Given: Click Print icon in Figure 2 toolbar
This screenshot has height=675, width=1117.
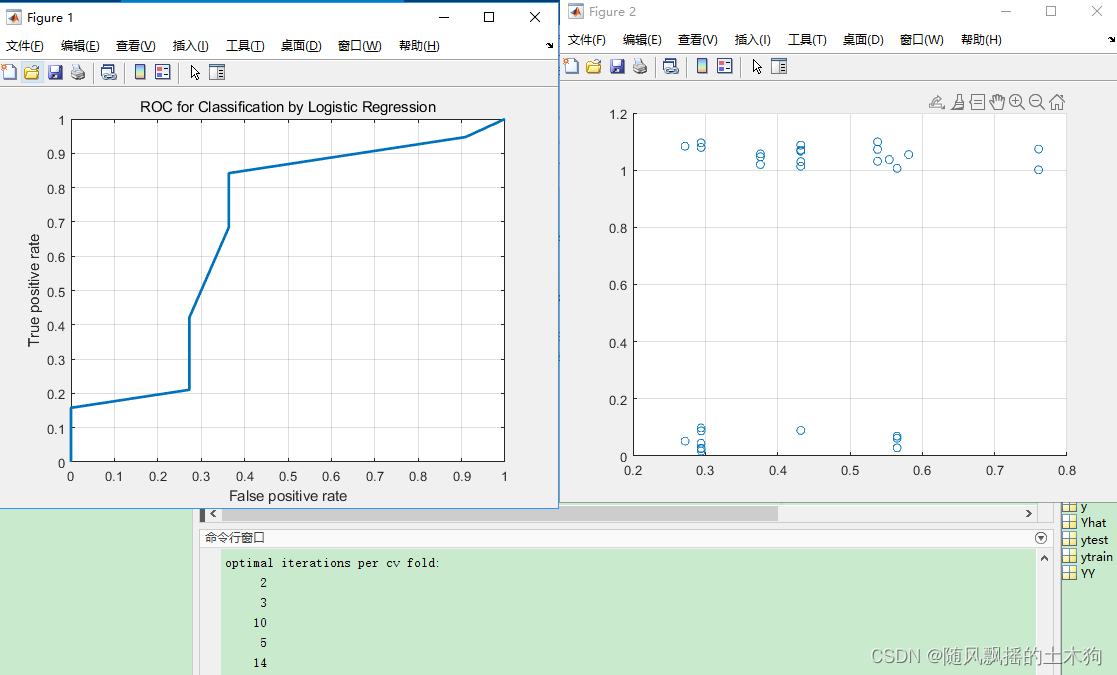Looking at the screenshot, I should 640,66.
